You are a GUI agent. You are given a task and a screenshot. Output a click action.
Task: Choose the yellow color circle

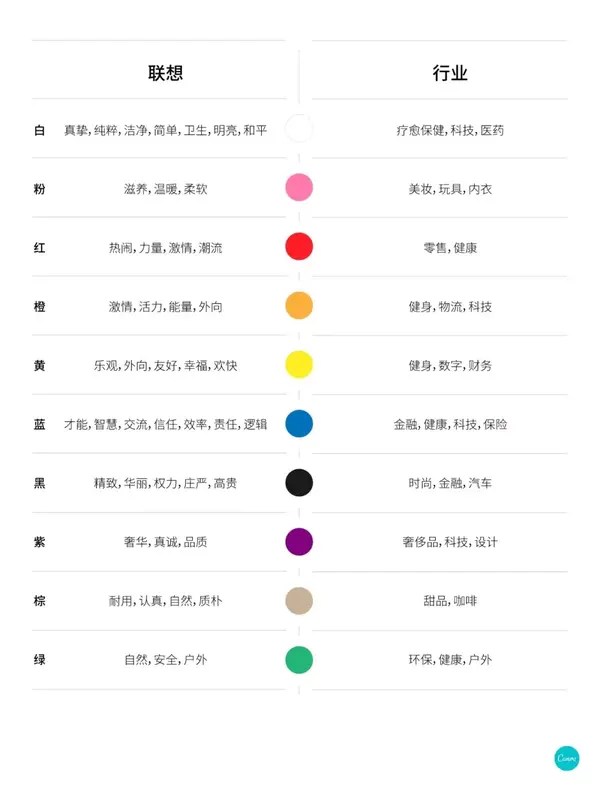299,364
